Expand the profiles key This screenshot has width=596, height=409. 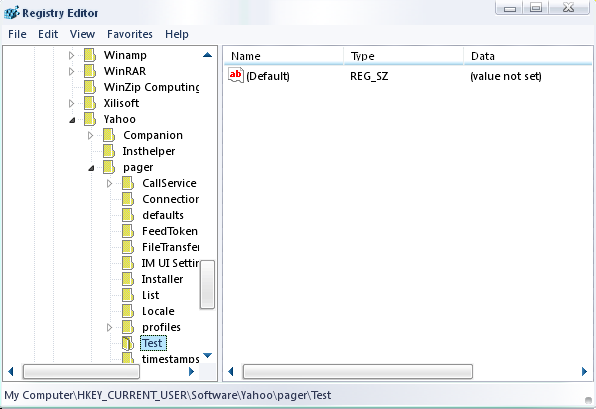[109, 327]
